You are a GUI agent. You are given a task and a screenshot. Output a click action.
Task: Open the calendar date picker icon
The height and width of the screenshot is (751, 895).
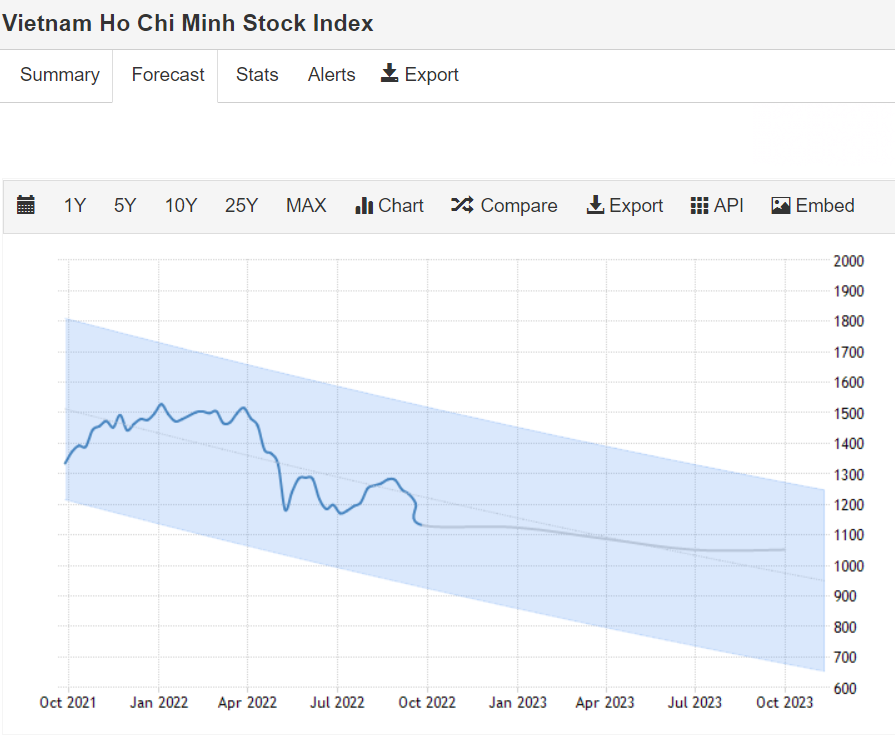pos(26,205)
